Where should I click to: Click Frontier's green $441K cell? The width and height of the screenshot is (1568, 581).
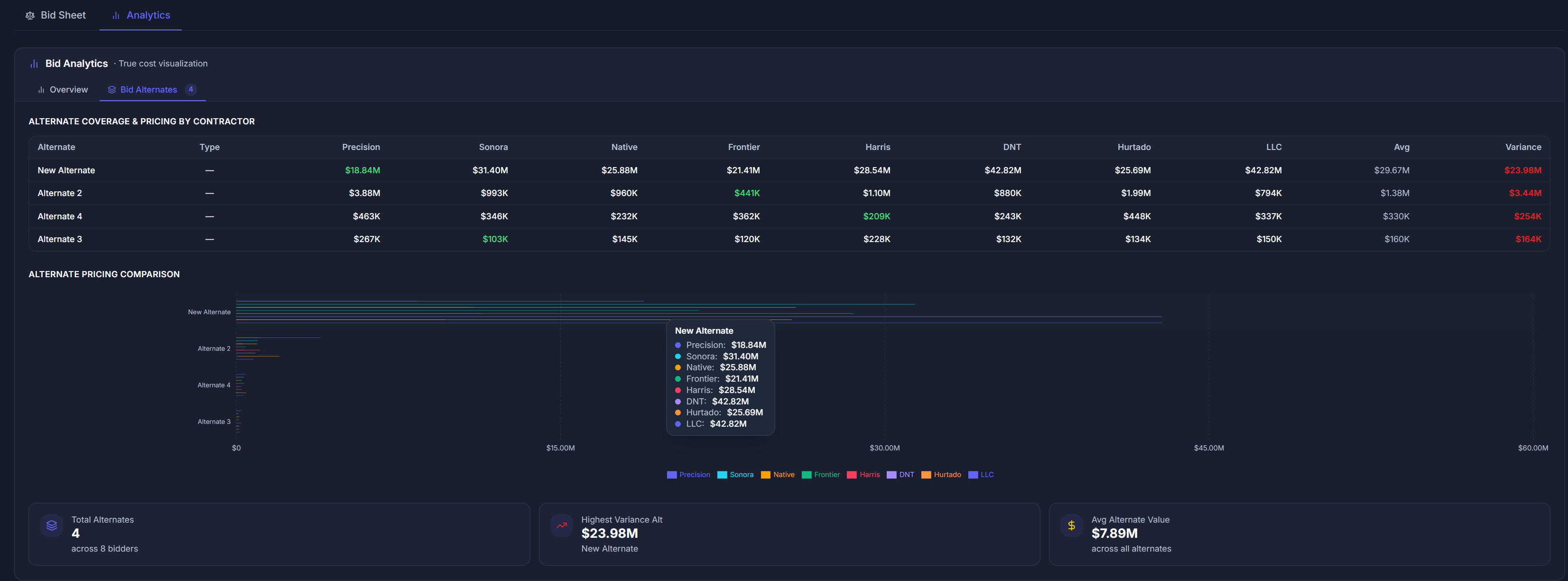coord(747,193)
